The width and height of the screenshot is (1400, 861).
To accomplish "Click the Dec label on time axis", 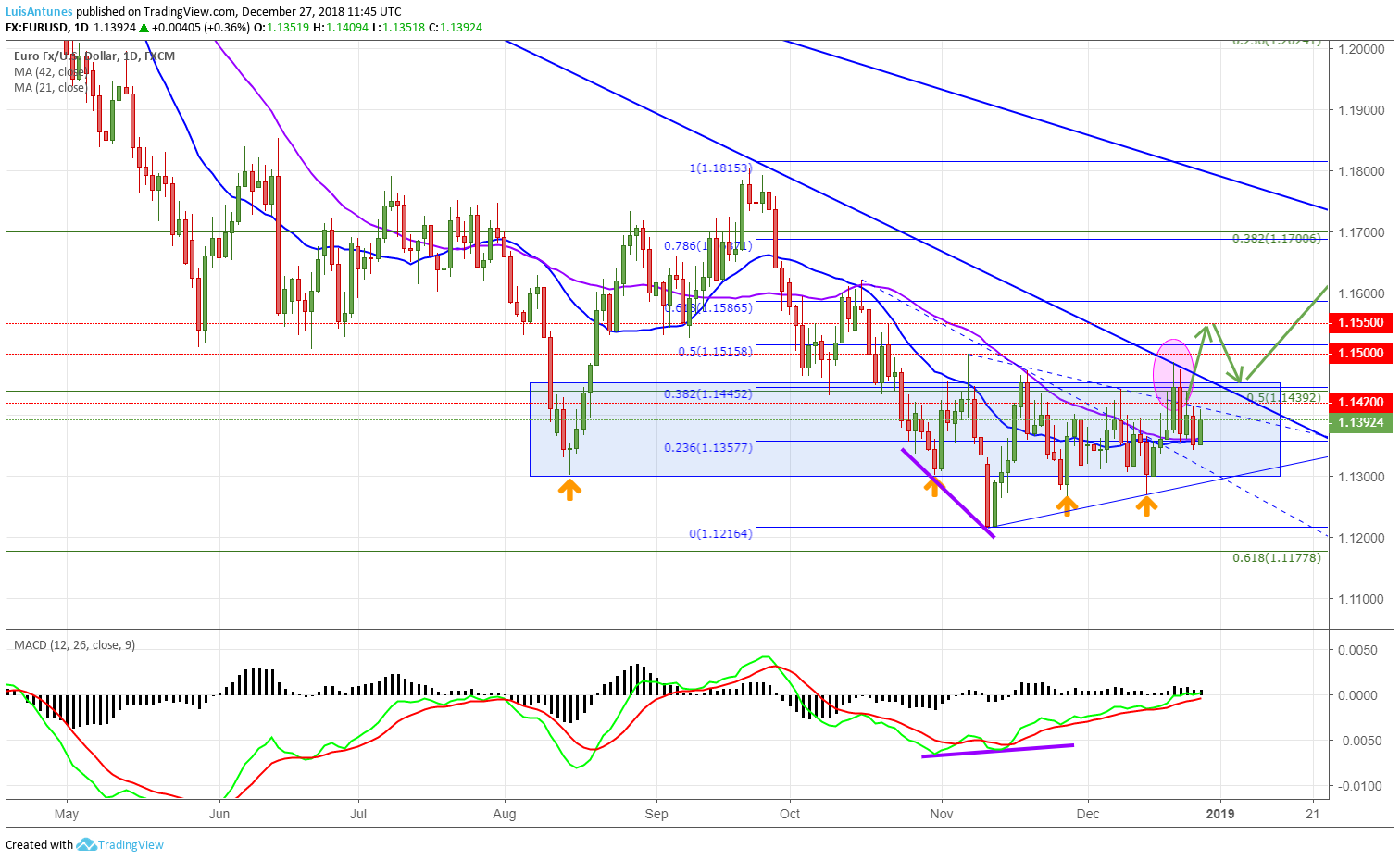I will (x=1088, y=814).
